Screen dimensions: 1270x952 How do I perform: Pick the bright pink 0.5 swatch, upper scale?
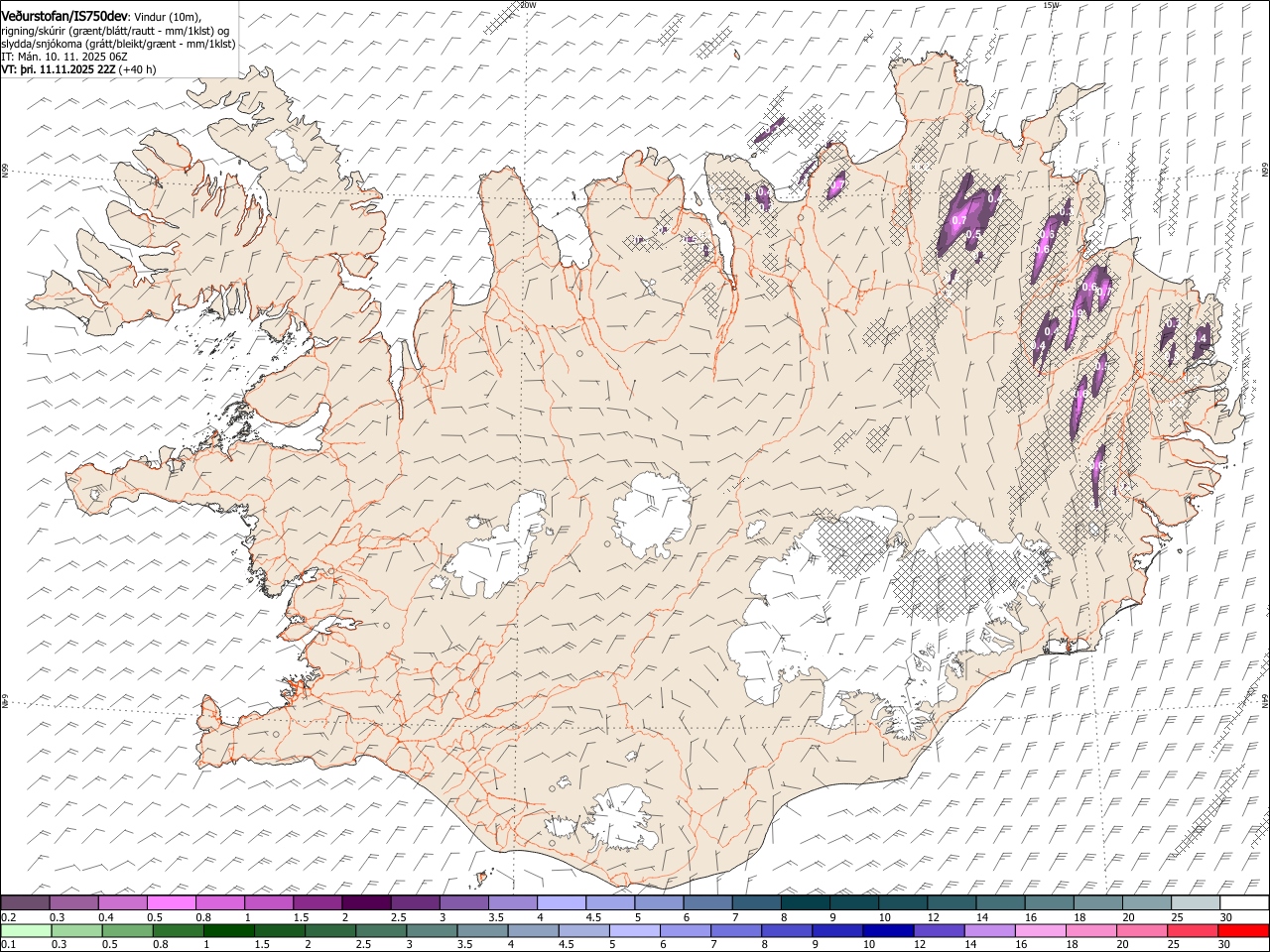[171, 903]
